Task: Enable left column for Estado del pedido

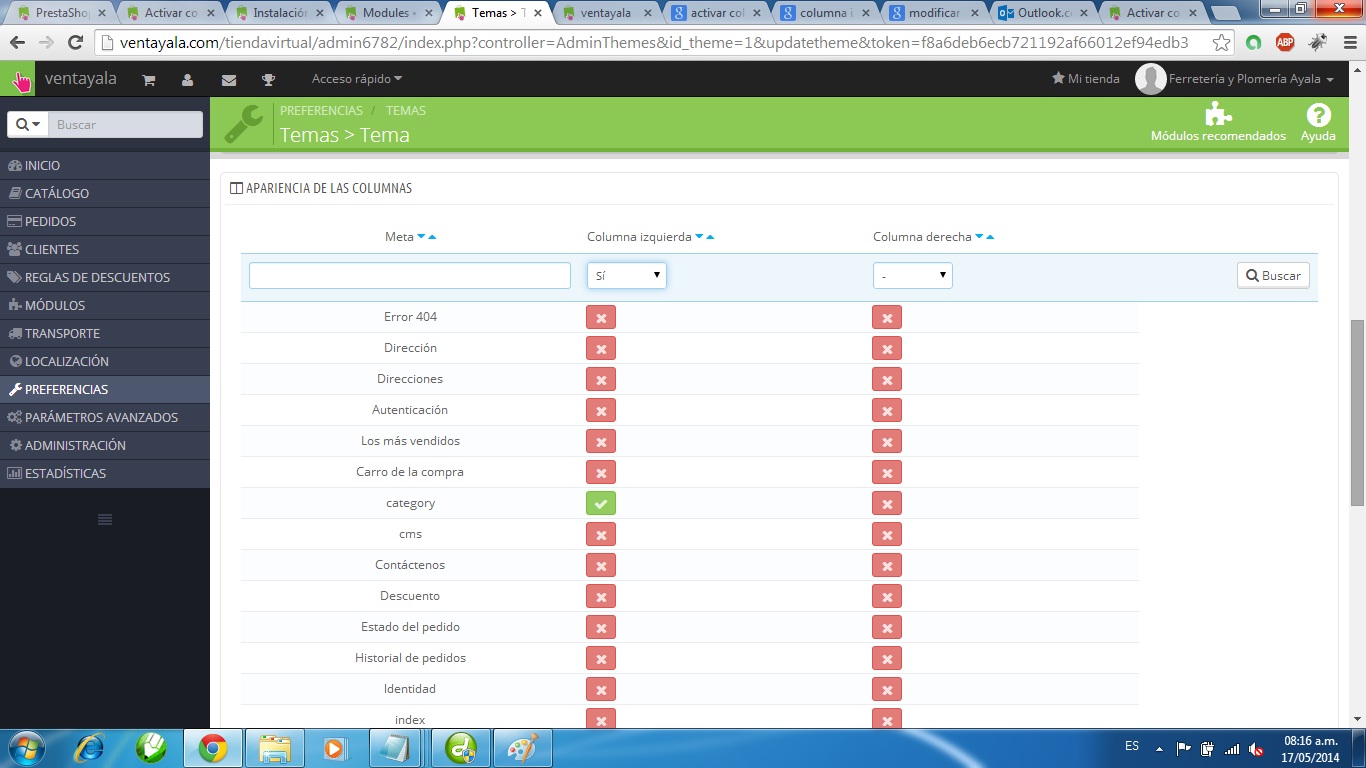Action: [x=601, y=627]
